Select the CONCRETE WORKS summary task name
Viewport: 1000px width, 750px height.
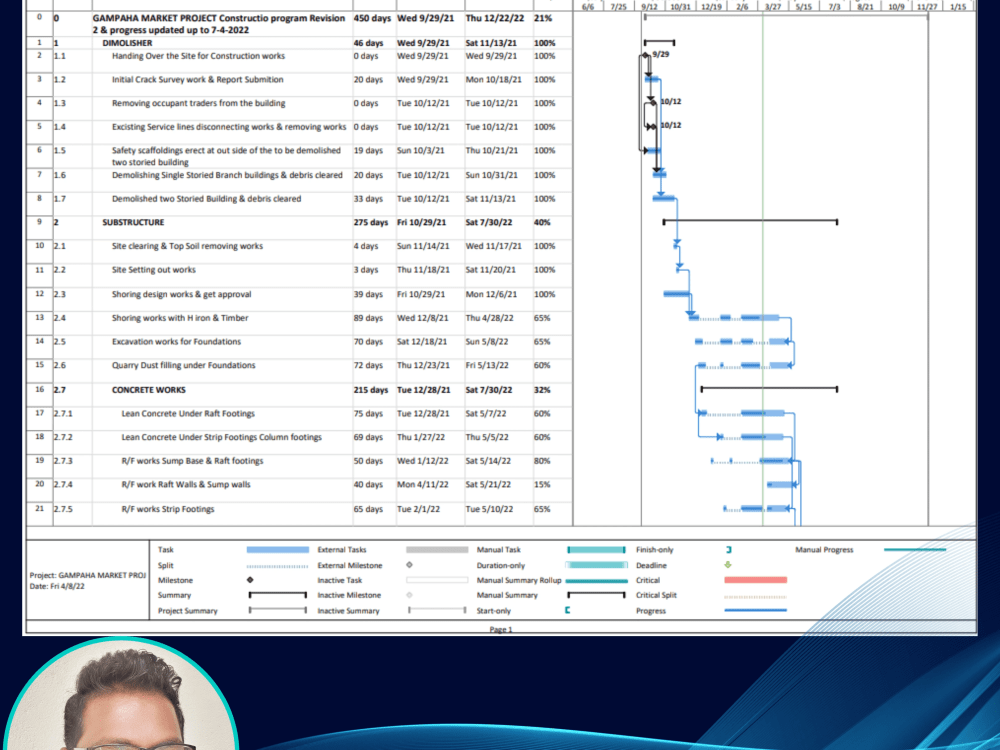click(149, 390)
